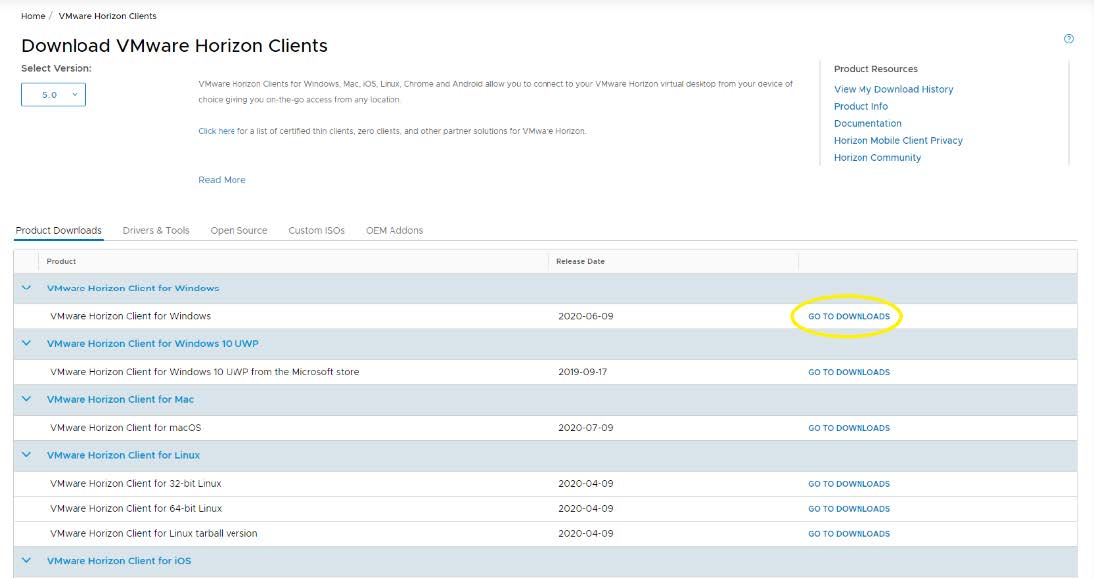The height and width of the screenshot is (578, 1094).
Task: Open the Select Version dropdown
Action: tap(53, 95)
